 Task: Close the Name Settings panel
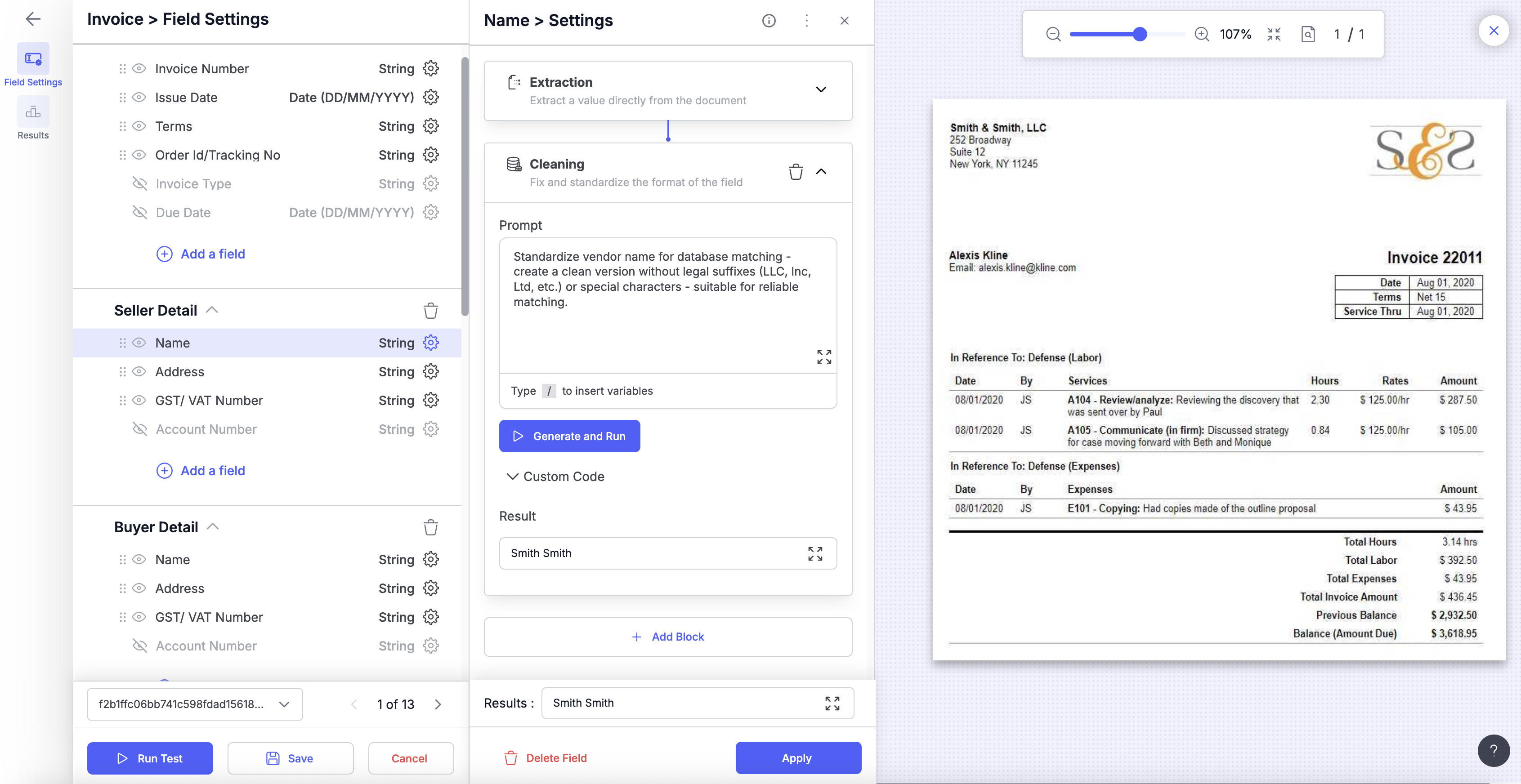[844, 21]
